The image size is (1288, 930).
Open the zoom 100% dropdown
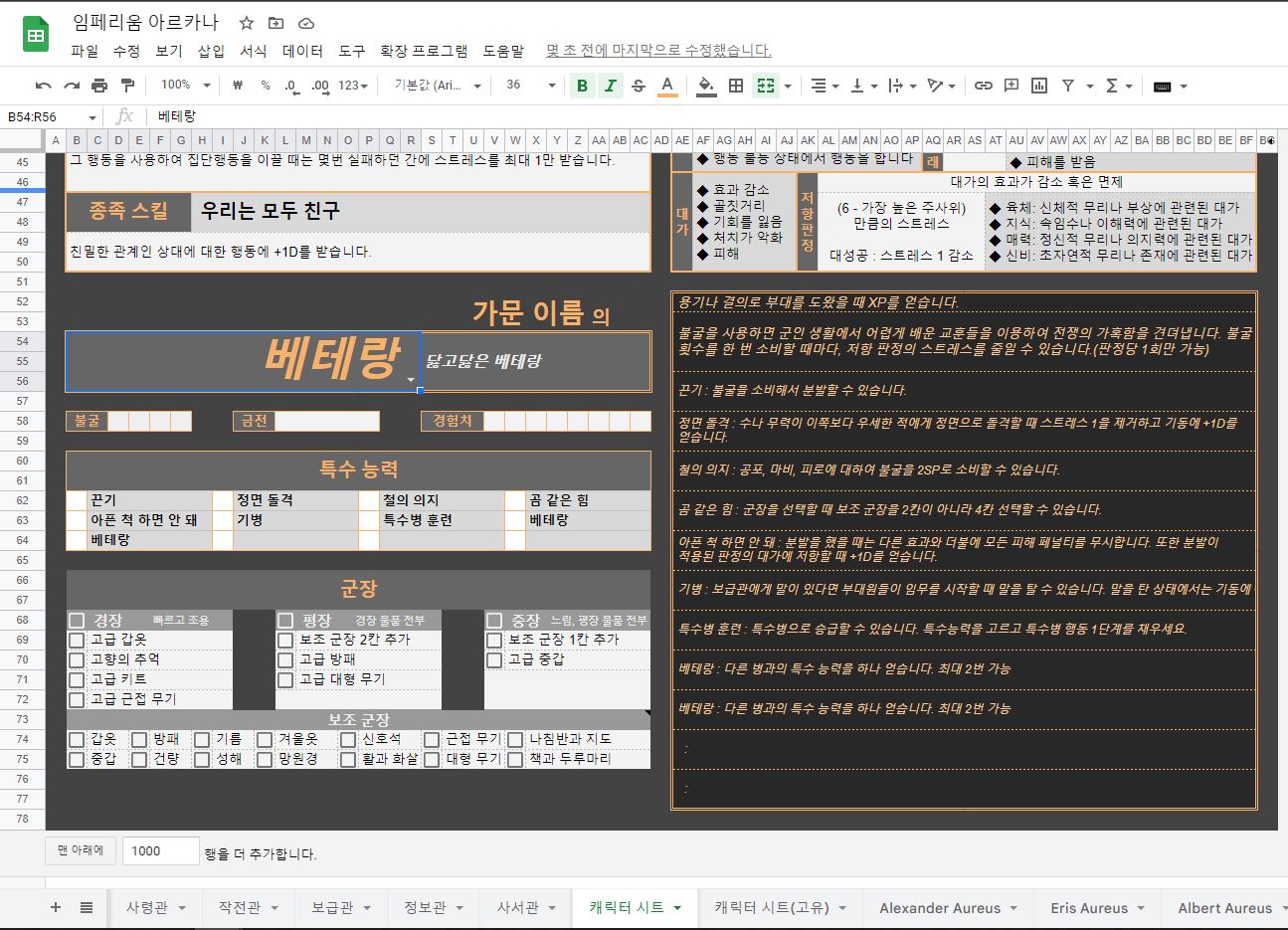tap(186, 86)
